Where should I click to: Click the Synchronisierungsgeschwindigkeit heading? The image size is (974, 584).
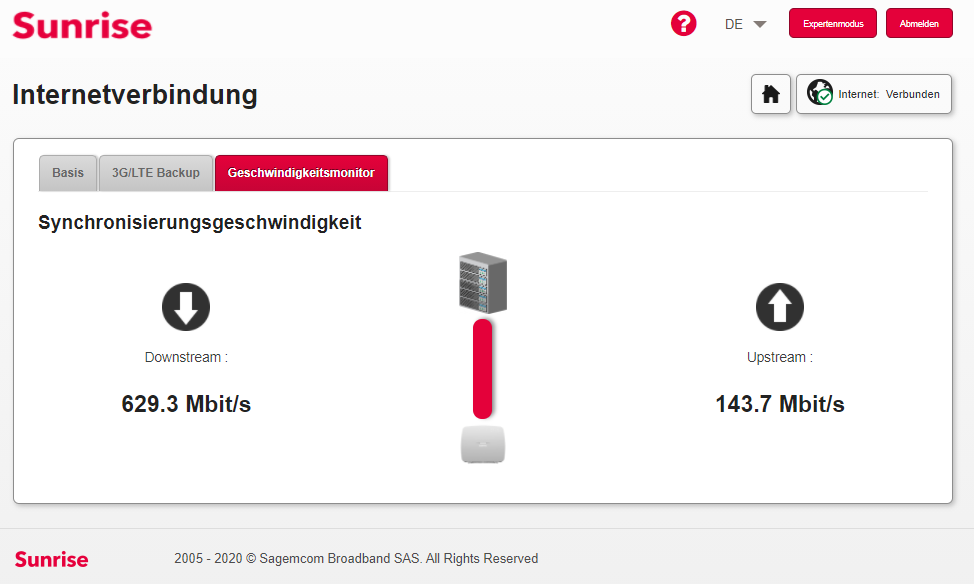click(200, 222)
